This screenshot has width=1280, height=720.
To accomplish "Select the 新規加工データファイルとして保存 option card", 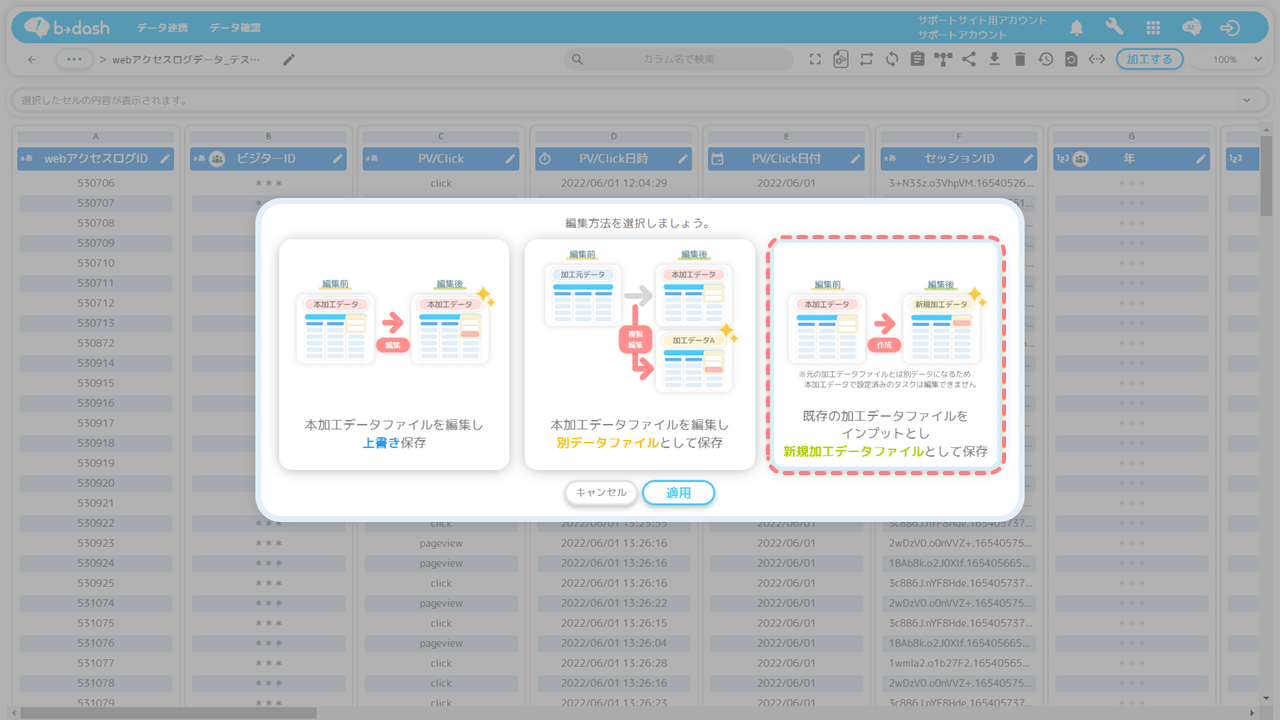I will 886,354.
